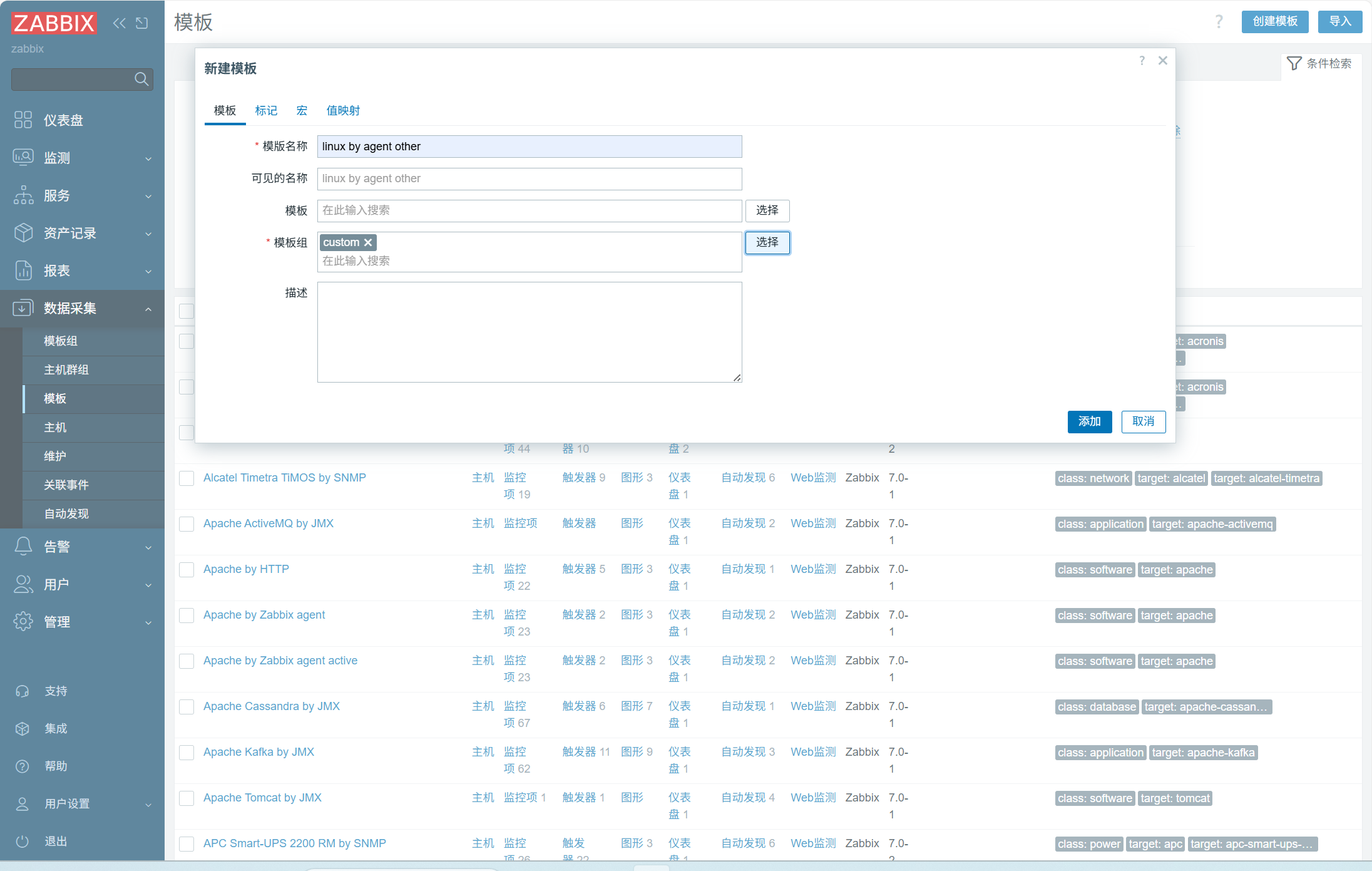Close the 新建模板 dialog with X

coord(1163,61)
